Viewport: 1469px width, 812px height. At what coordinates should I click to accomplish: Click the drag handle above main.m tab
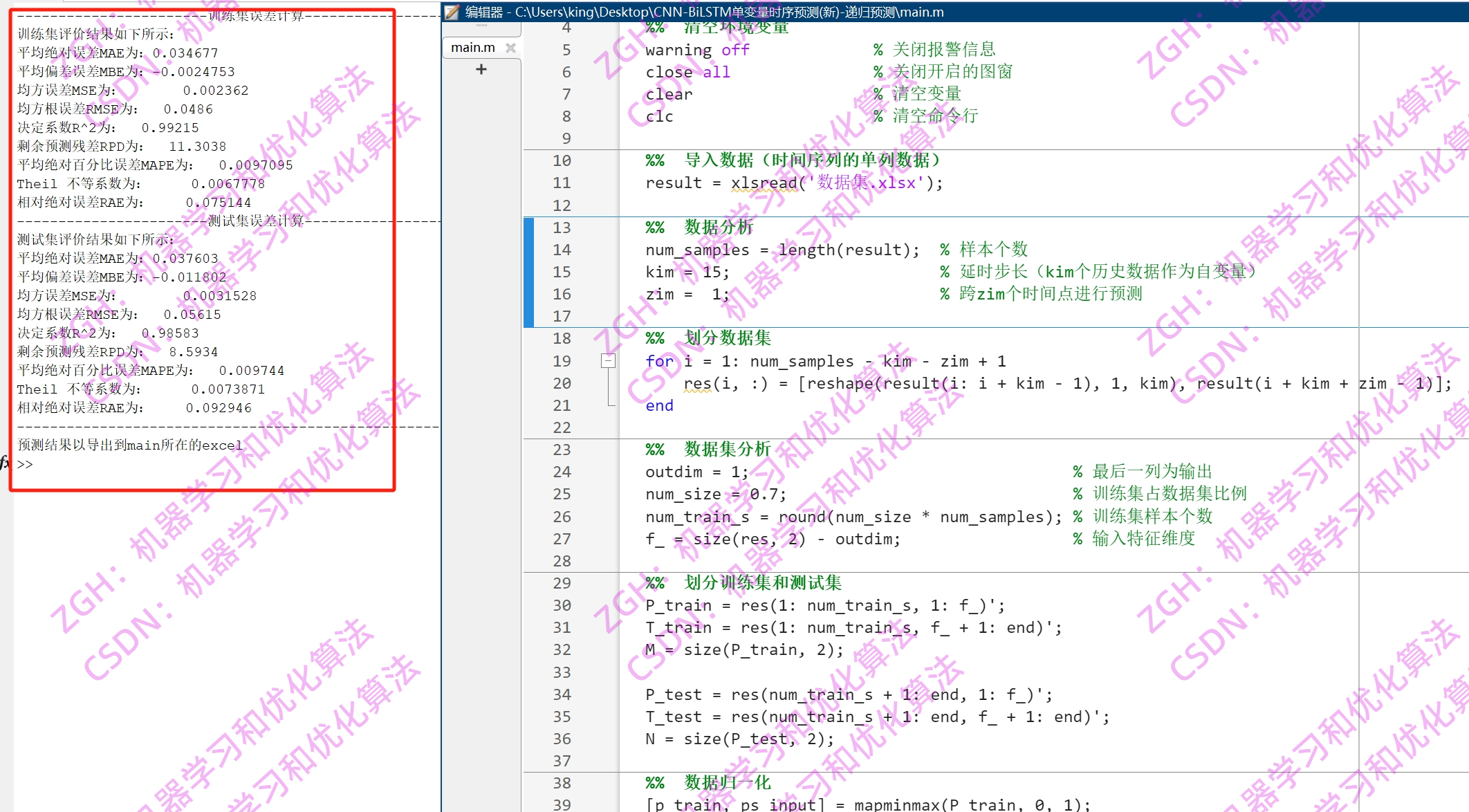point(481,26)
